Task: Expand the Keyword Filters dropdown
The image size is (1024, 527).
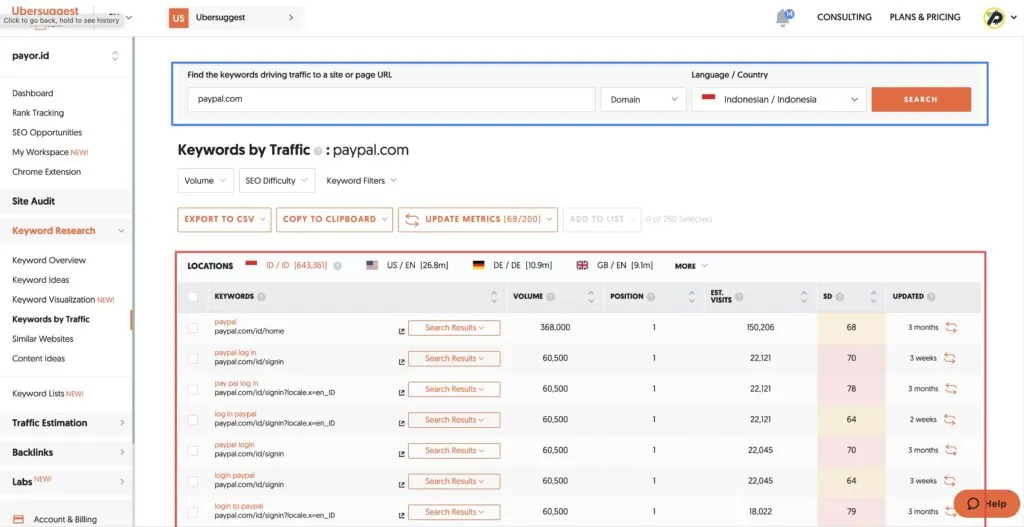Action: [361, 181]
